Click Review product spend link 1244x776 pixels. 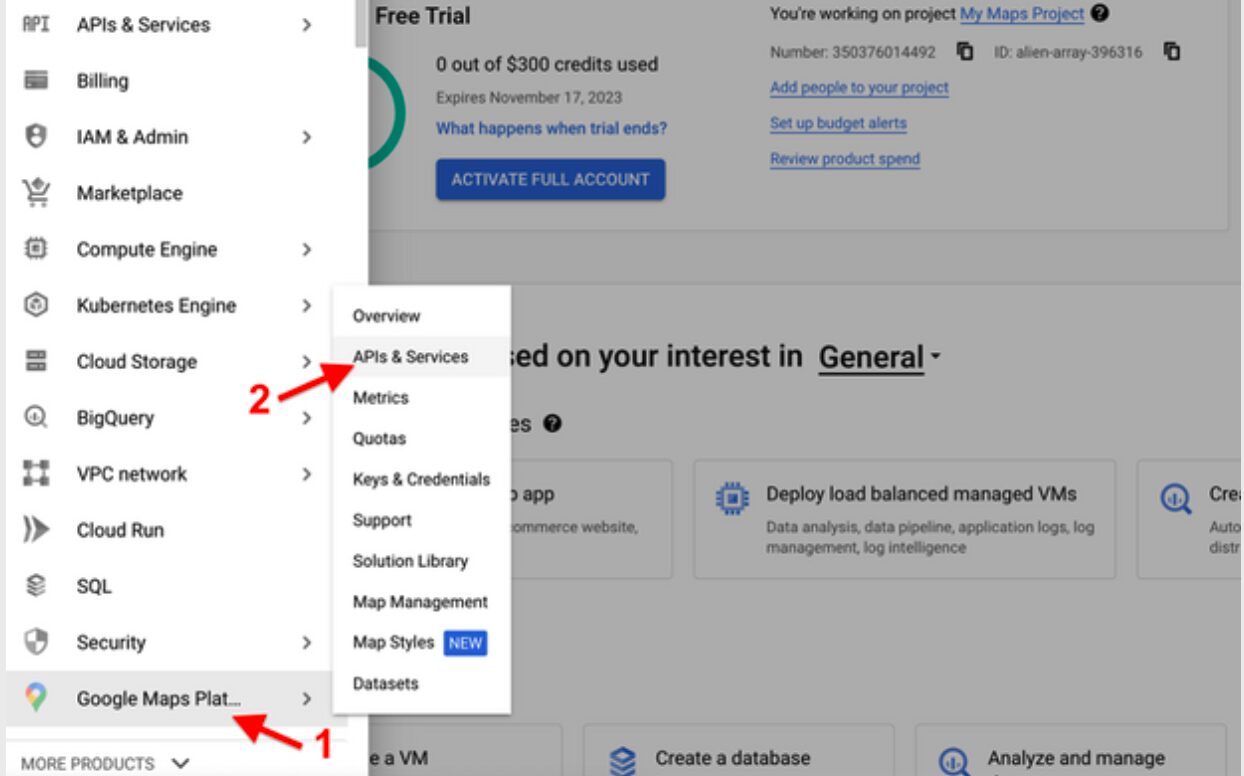click(x=845, y=159)
